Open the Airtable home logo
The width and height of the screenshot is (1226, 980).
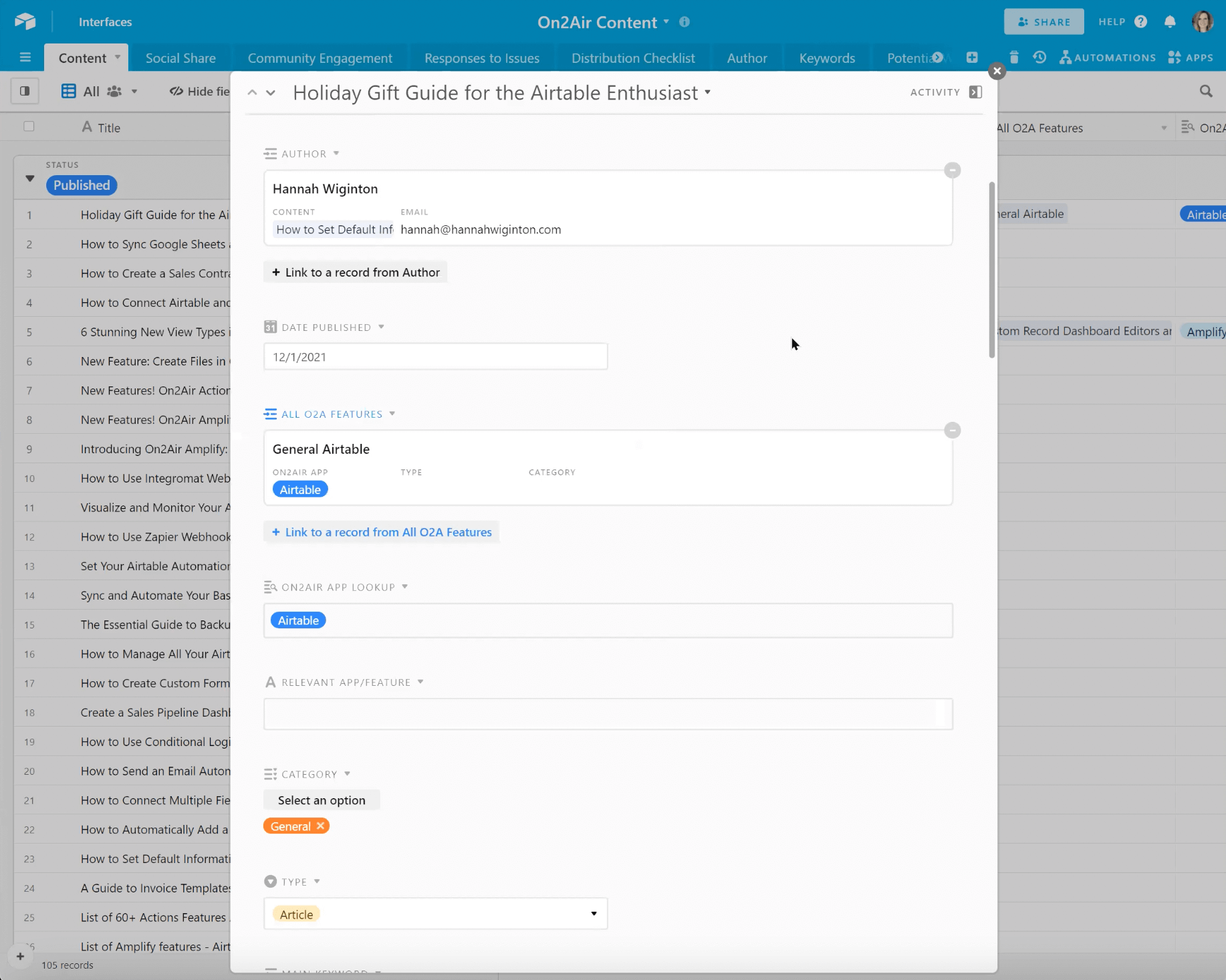[x=25, y=21]
